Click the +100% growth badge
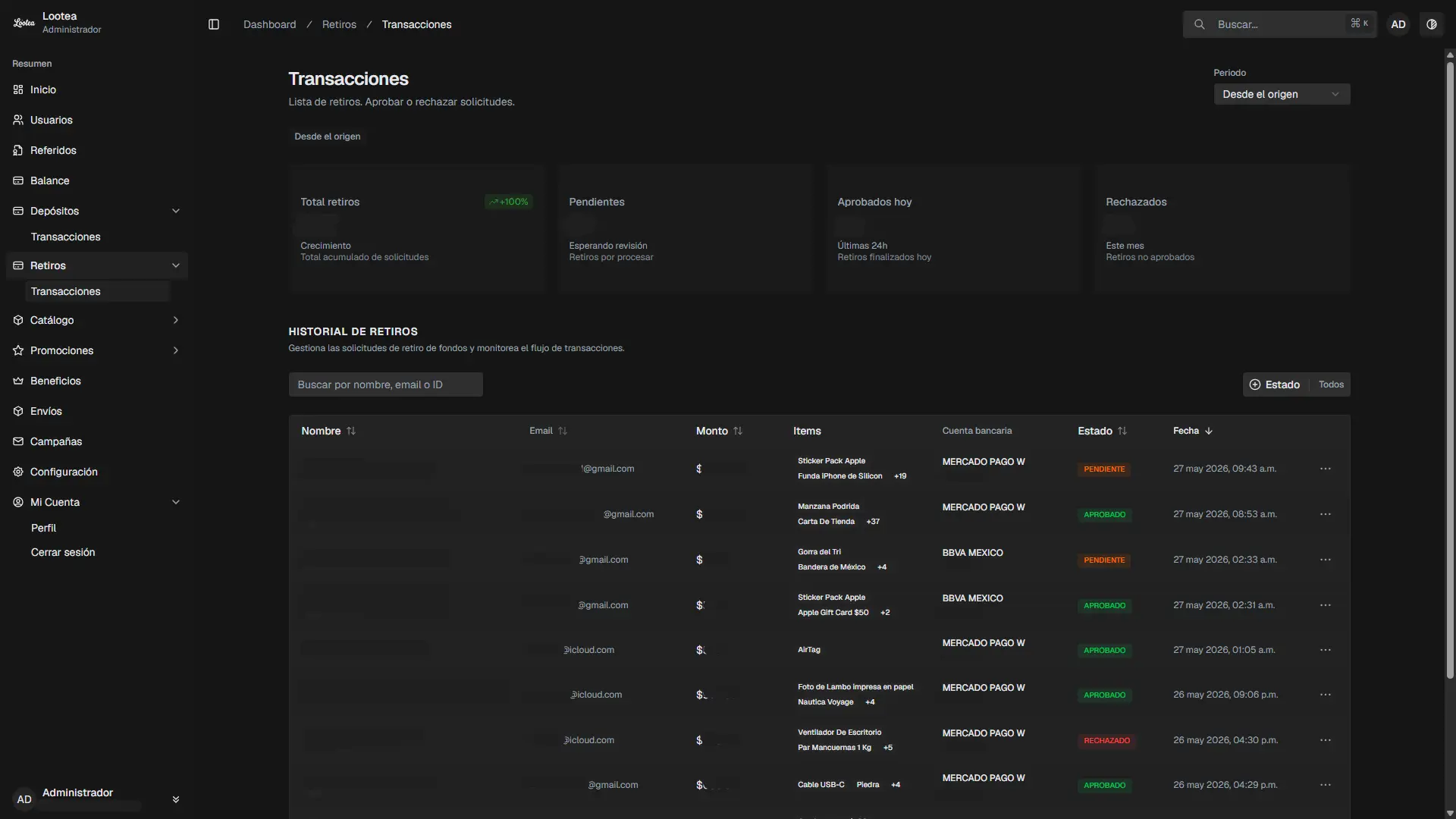The height and width of the screenshot is (819, 1456). tap(509, 202)
